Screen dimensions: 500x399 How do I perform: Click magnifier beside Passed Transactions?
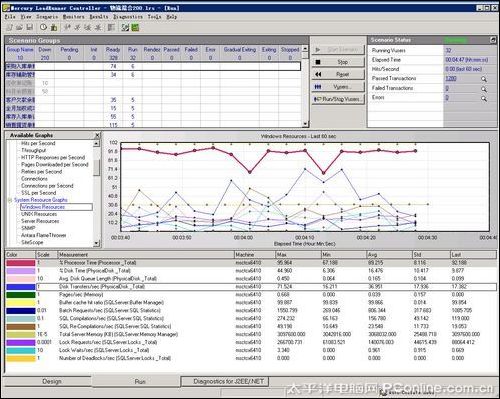(484, 79)
